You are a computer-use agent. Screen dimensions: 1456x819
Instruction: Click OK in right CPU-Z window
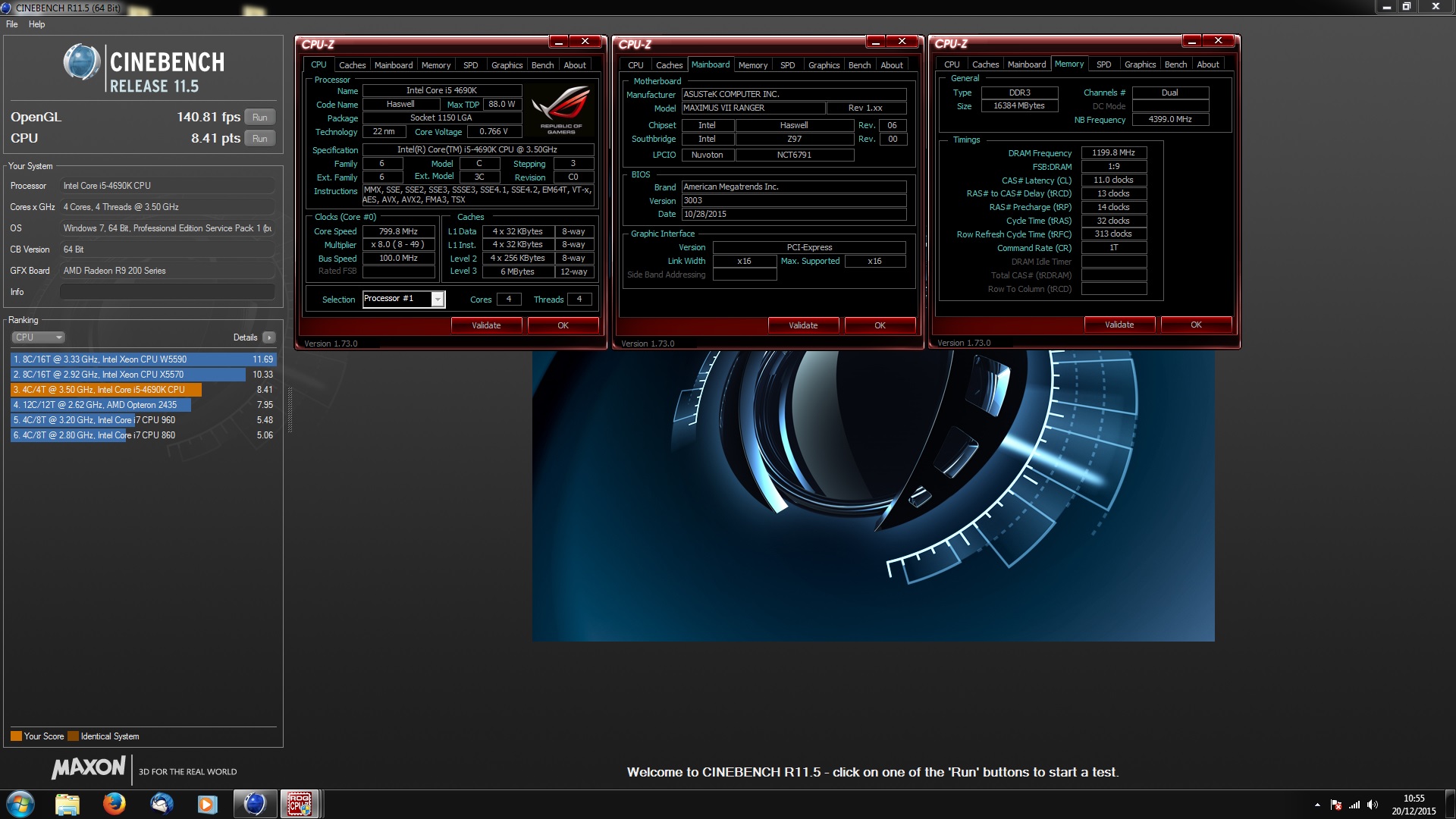pos(1196,325)
